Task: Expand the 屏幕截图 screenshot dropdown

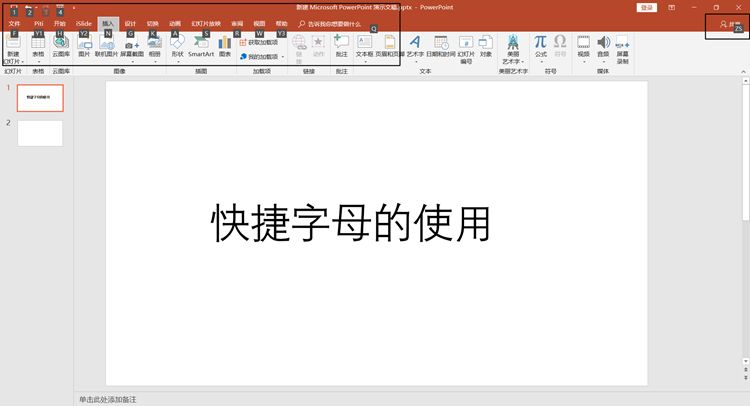Action: click(x=132, y=62)
